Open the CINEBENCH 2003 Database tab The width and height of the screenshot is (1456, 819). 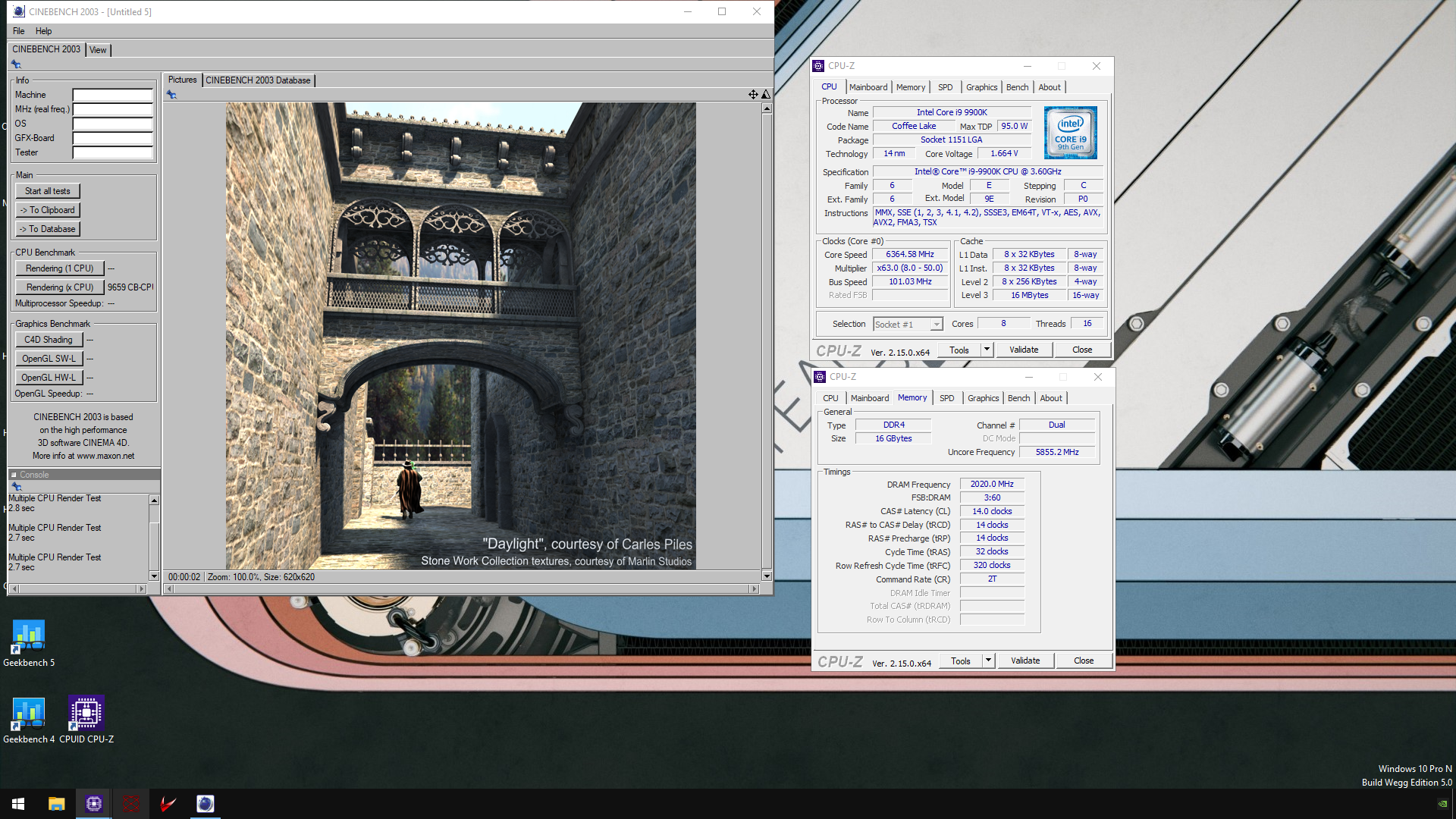point(258,80)
